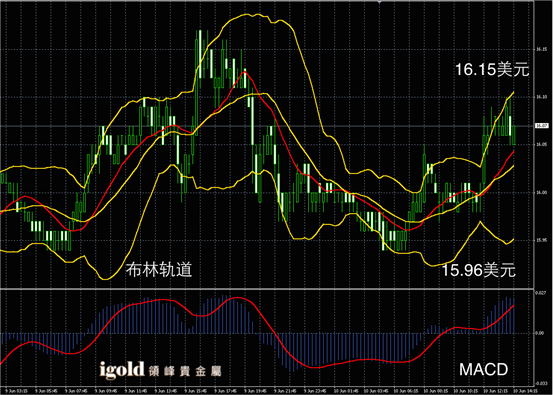Click the 16.00 price axis label
Viewport: 553px width, 395px height.
[541, 193]
